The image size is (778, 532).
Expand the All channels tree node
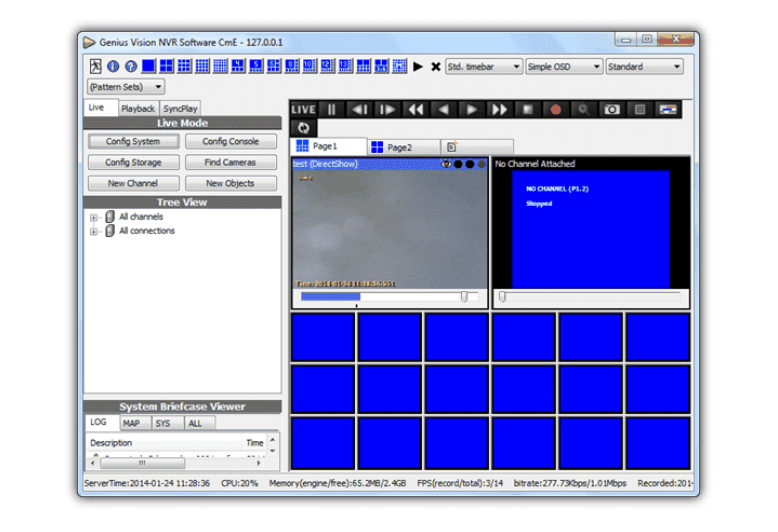[x=95, y=217]
